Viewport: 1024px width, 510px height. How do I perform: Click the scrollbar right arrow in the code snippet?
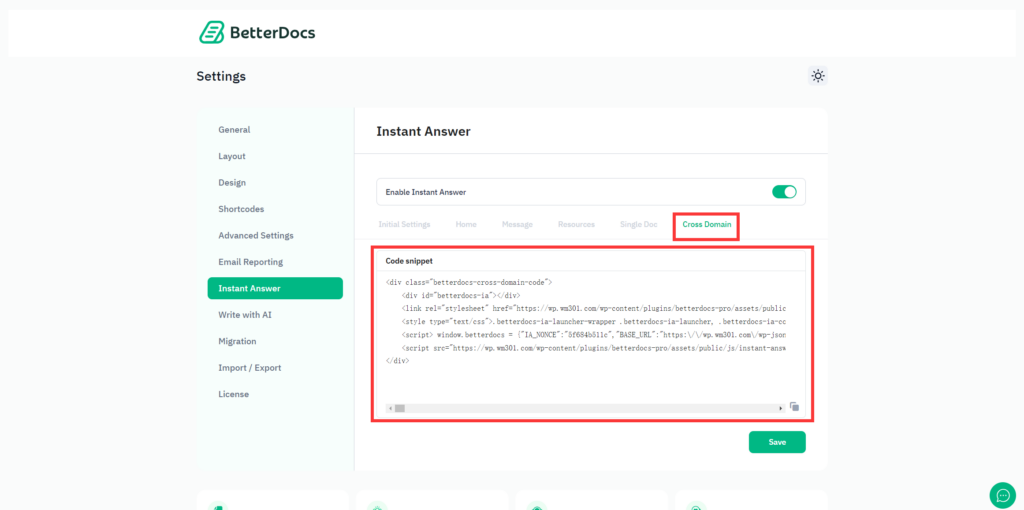tap(780, 408)
